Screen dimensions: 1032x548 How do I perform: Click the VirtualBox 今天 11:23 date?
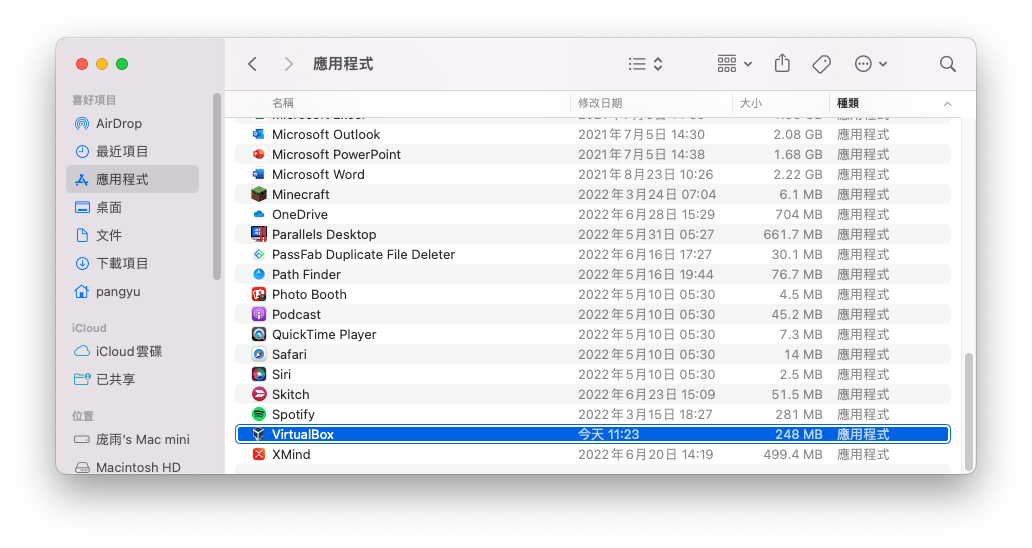(609, 434)
